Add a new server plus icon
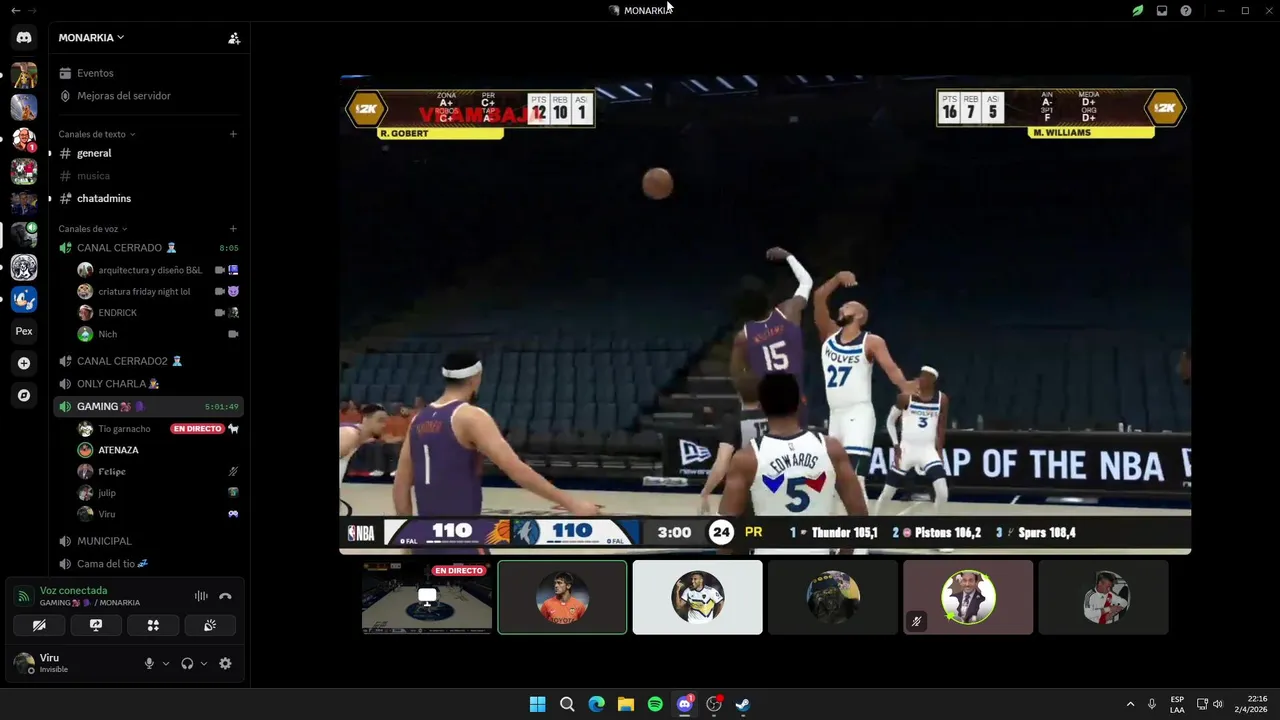The width and height of the screenshot is (1280, 720). (x=24, y=363)
